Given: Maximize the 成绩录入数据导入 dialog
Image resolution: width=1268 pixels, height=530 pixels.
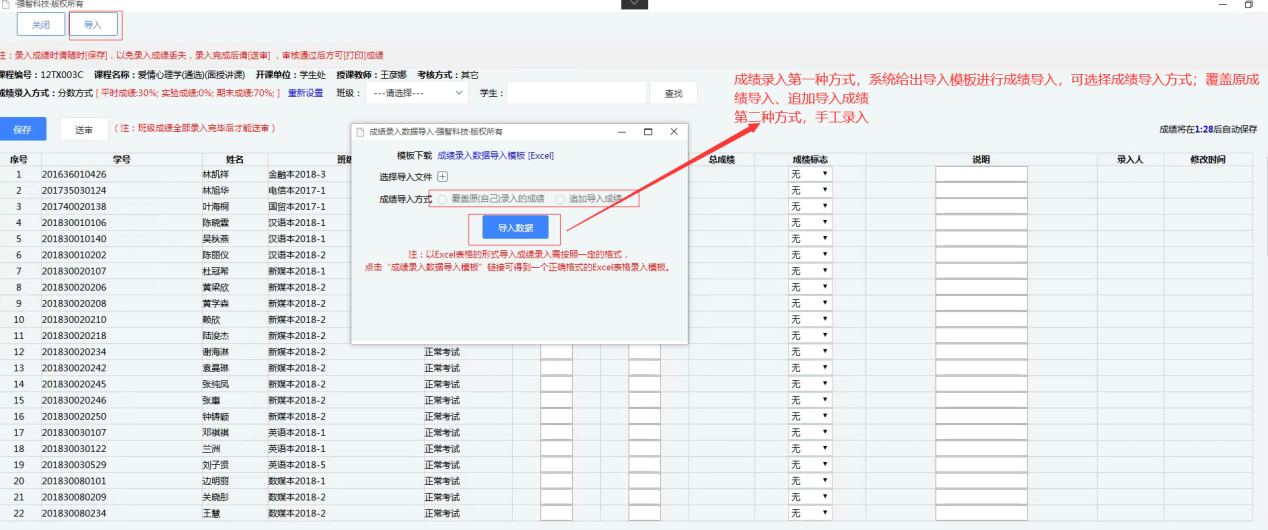Looking at the screenshot, I should click(647, 131).
